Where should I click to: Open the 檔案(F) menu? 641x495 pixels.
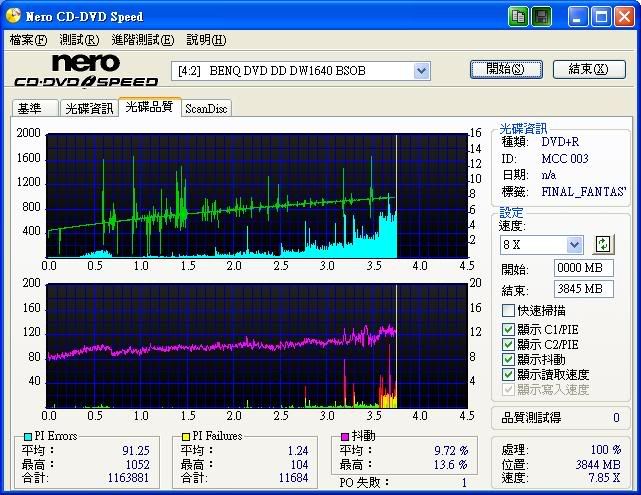(28, 40)
